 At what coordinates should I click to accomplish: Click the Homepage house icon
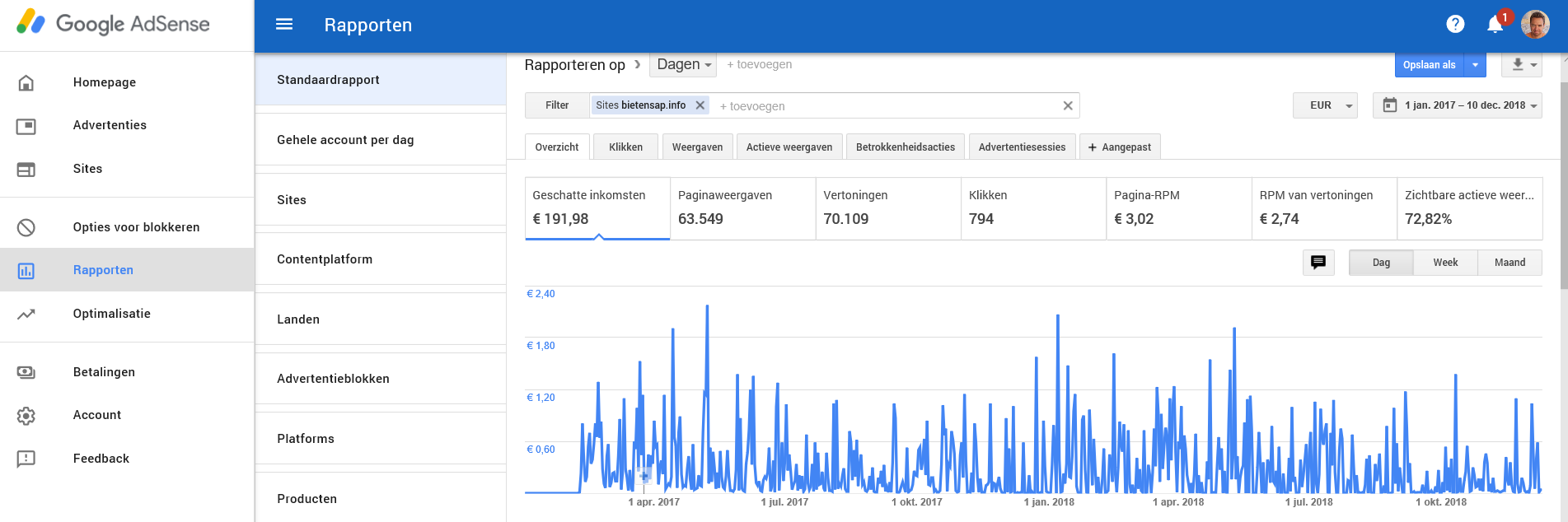coord(26,82)
